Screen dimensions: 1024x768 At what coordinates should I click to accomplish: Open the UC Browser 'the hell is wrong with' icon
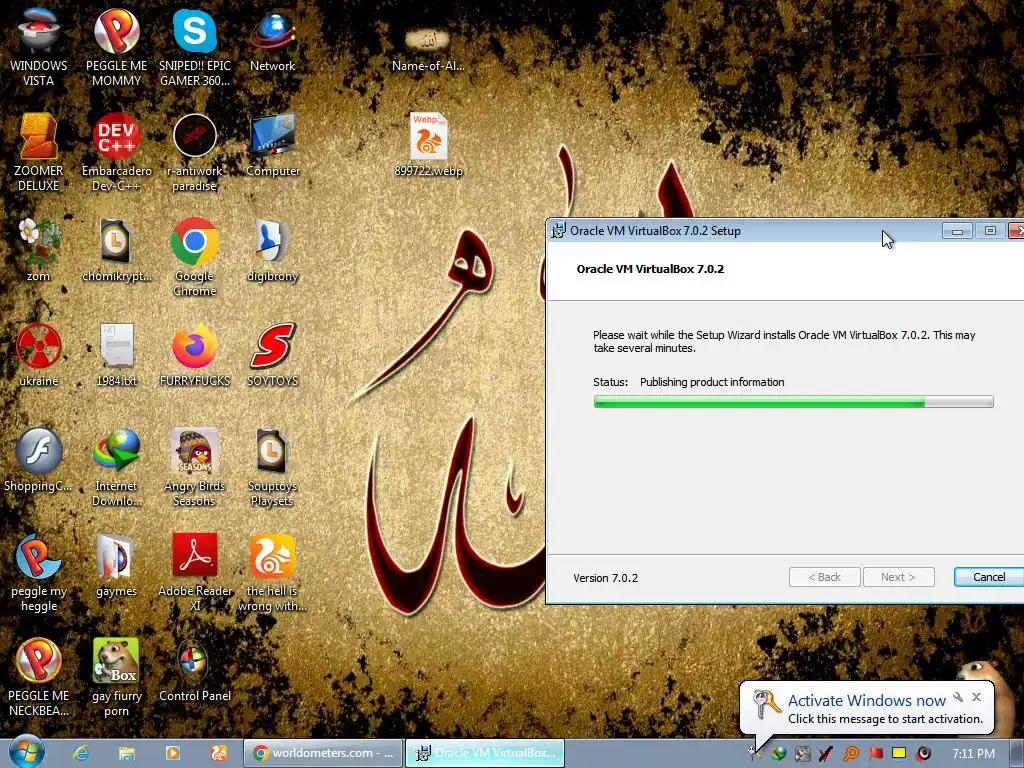pos(272,573)
